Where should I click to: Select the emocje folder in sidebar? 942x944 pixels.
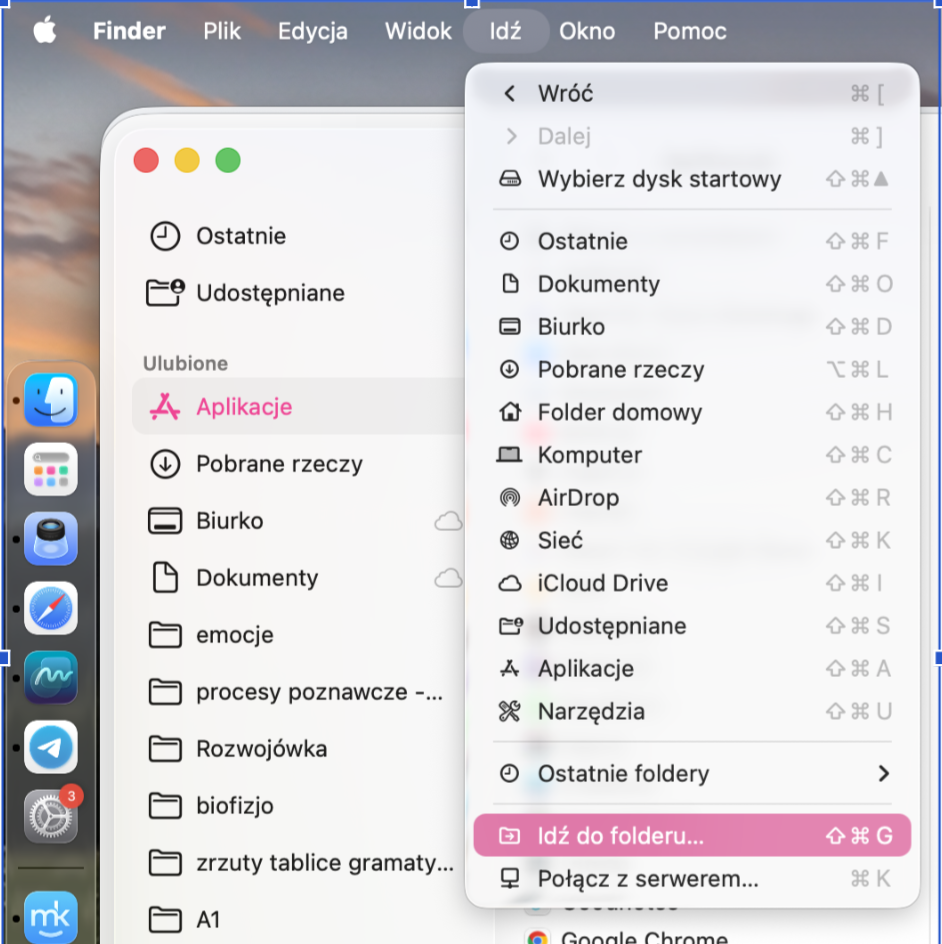[x=299, y=635]
